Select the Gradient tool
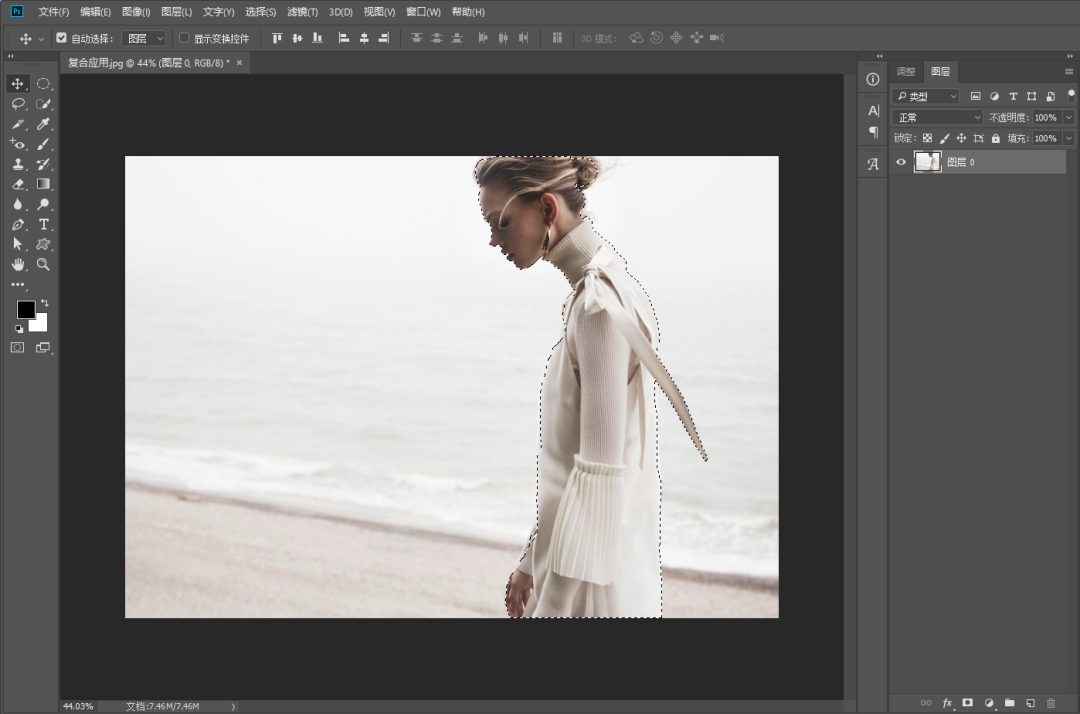 [43, 184]
